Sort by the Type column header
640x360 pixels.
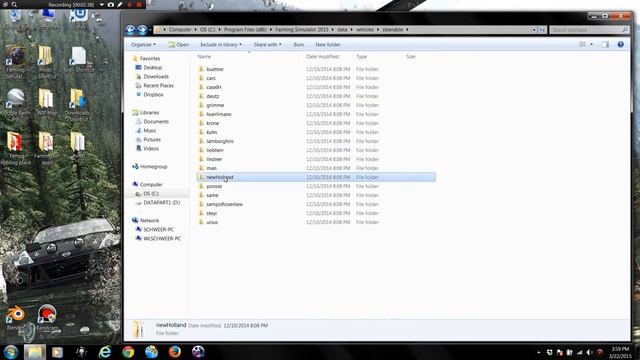tap(361, 57)
